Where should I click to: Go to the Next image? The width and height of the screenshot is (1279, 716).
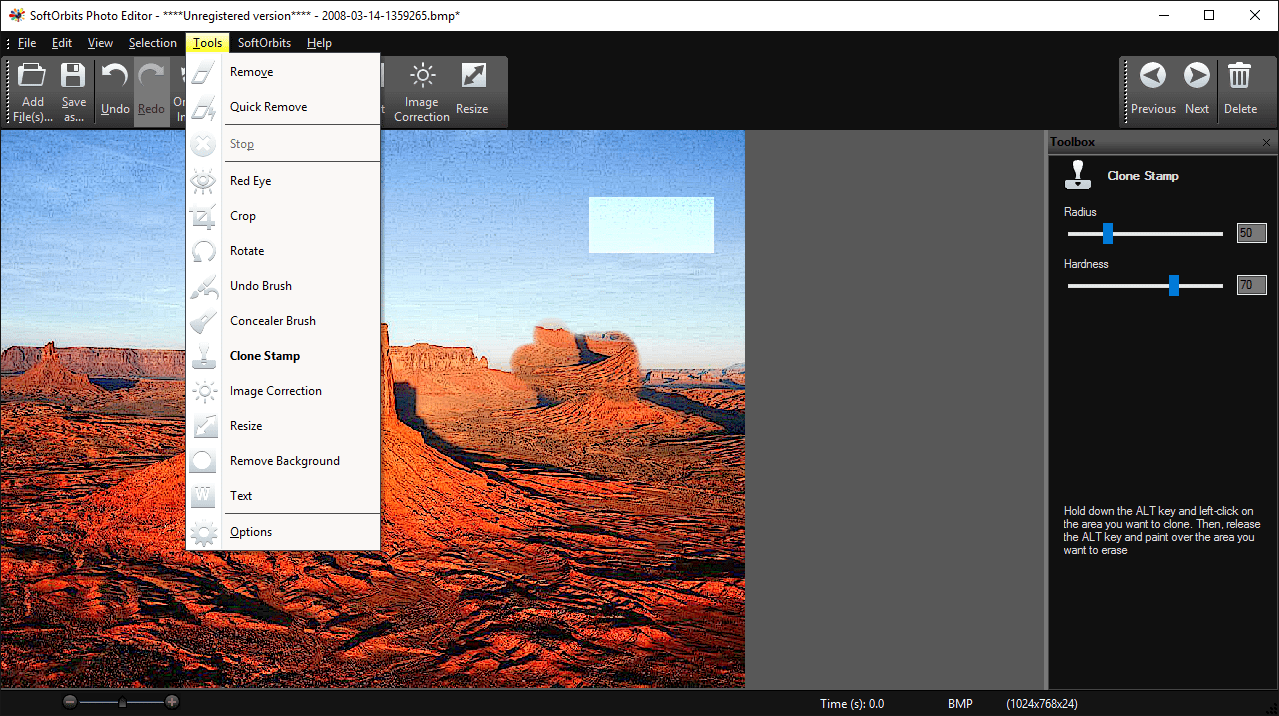coord(1196,88)
